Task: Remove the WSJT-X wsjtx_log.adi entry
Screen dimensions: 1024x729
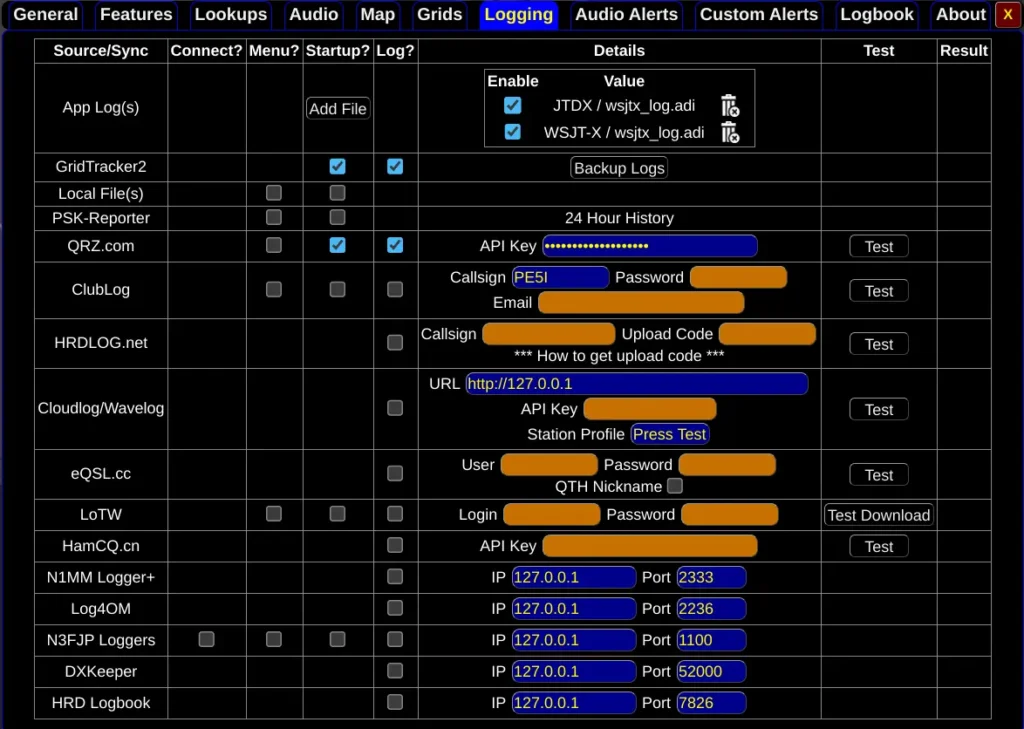Action: pyautogui.click(x=729, y=132)
